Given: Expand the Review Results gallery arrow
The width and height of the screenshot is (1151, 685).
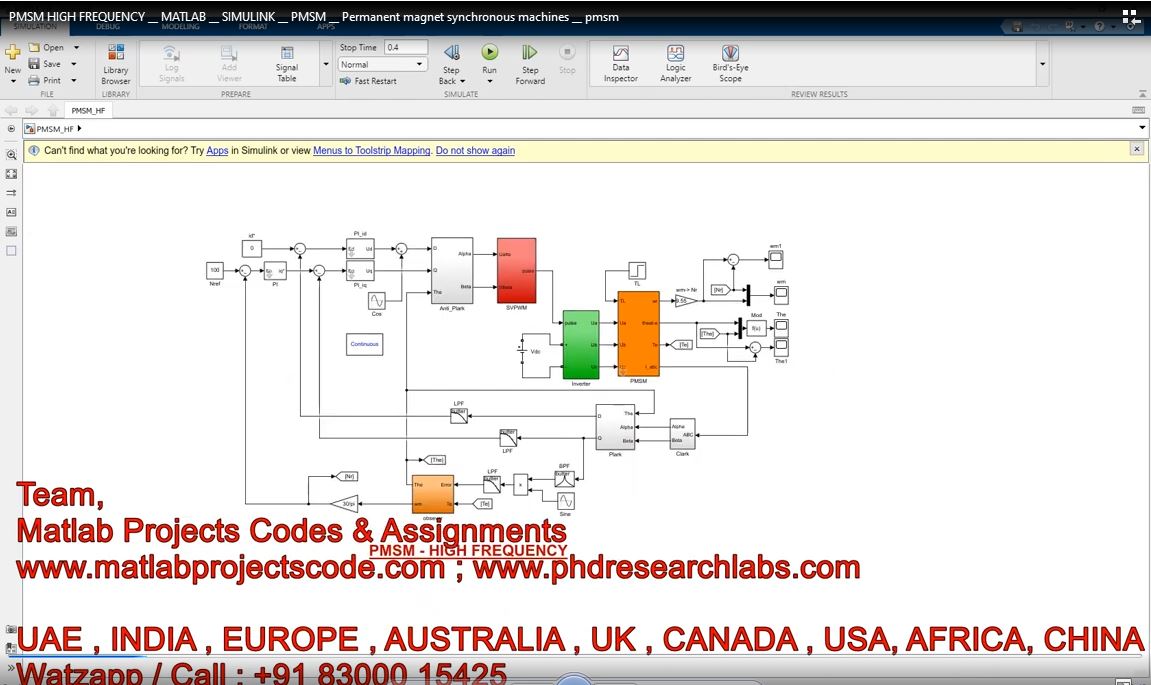Looking at the screenshot, I should click(1043, 64).
